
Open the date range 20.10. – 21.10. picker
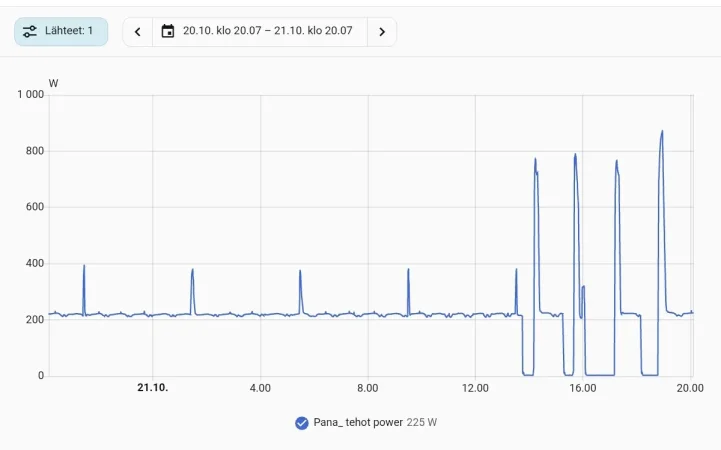[260, 32]
